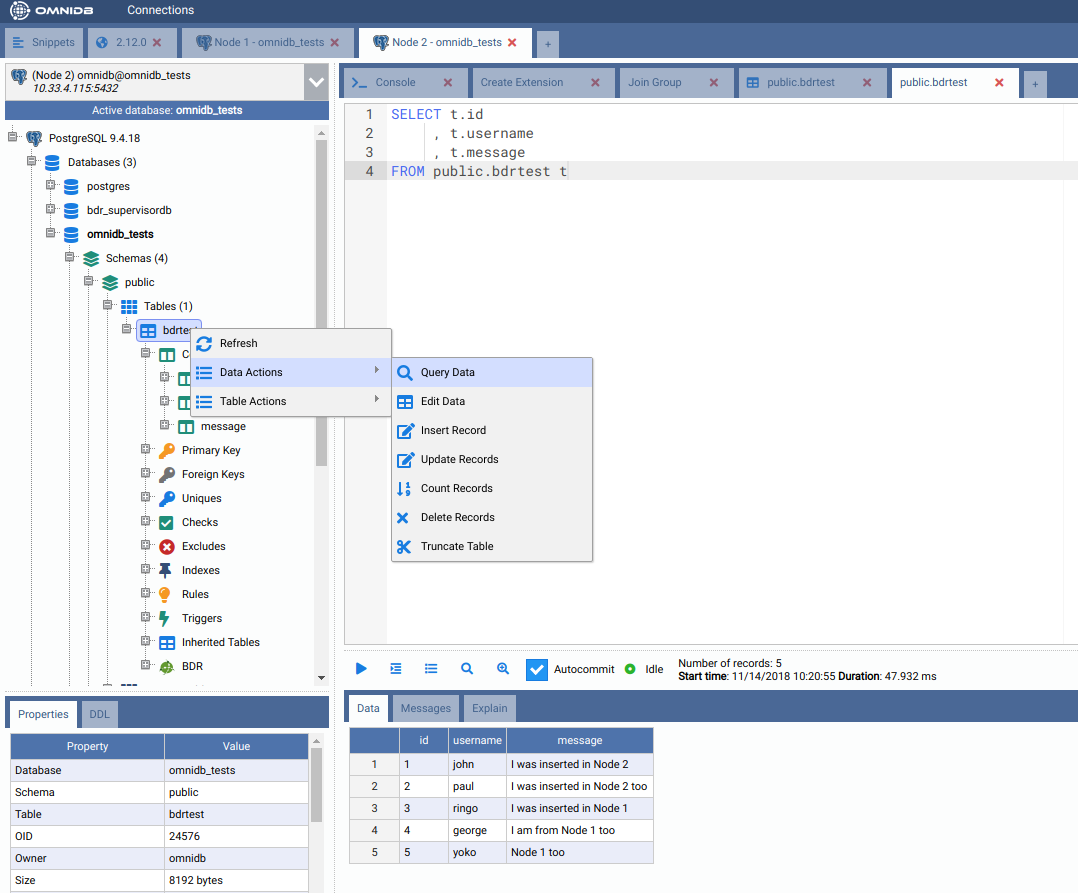
Task: Run the query with the play button
Action: click(x=362, y=669)
